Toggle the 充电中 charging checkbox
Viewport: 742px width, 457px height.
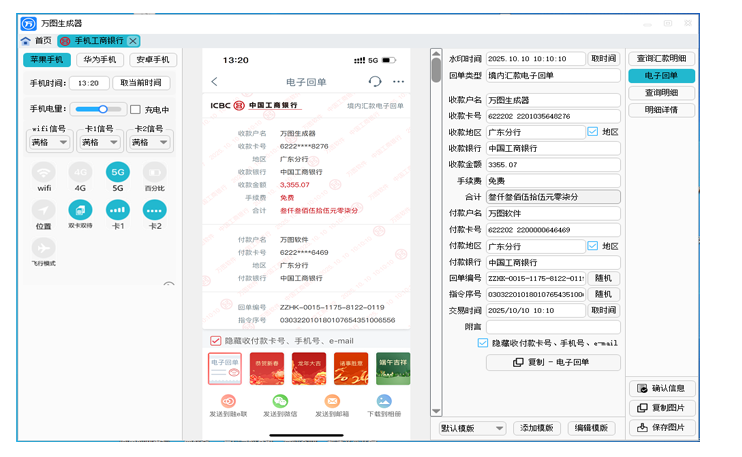(135, 109)
